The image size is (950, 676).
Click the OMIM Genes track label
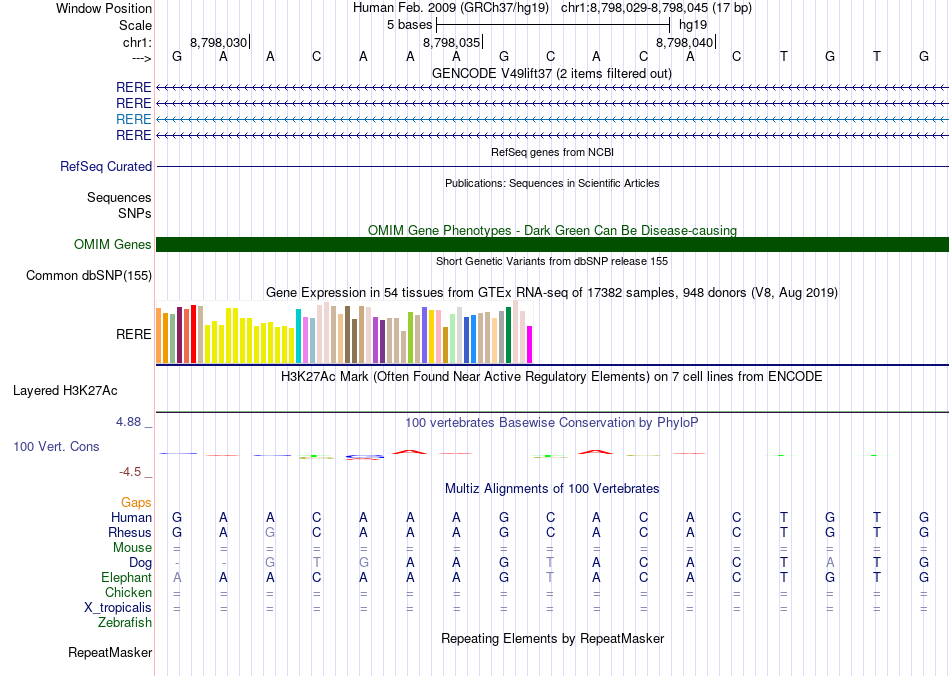tap(112, 245)
